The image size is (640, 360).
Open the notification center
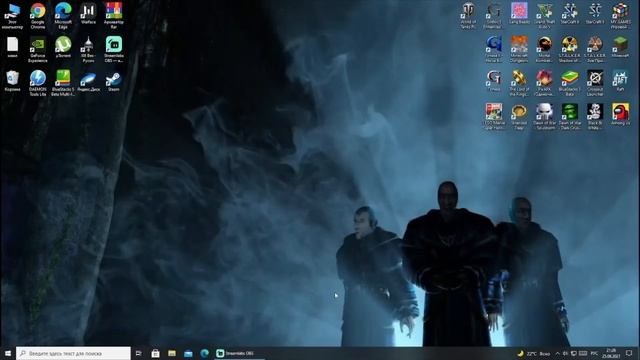point(629,353)
